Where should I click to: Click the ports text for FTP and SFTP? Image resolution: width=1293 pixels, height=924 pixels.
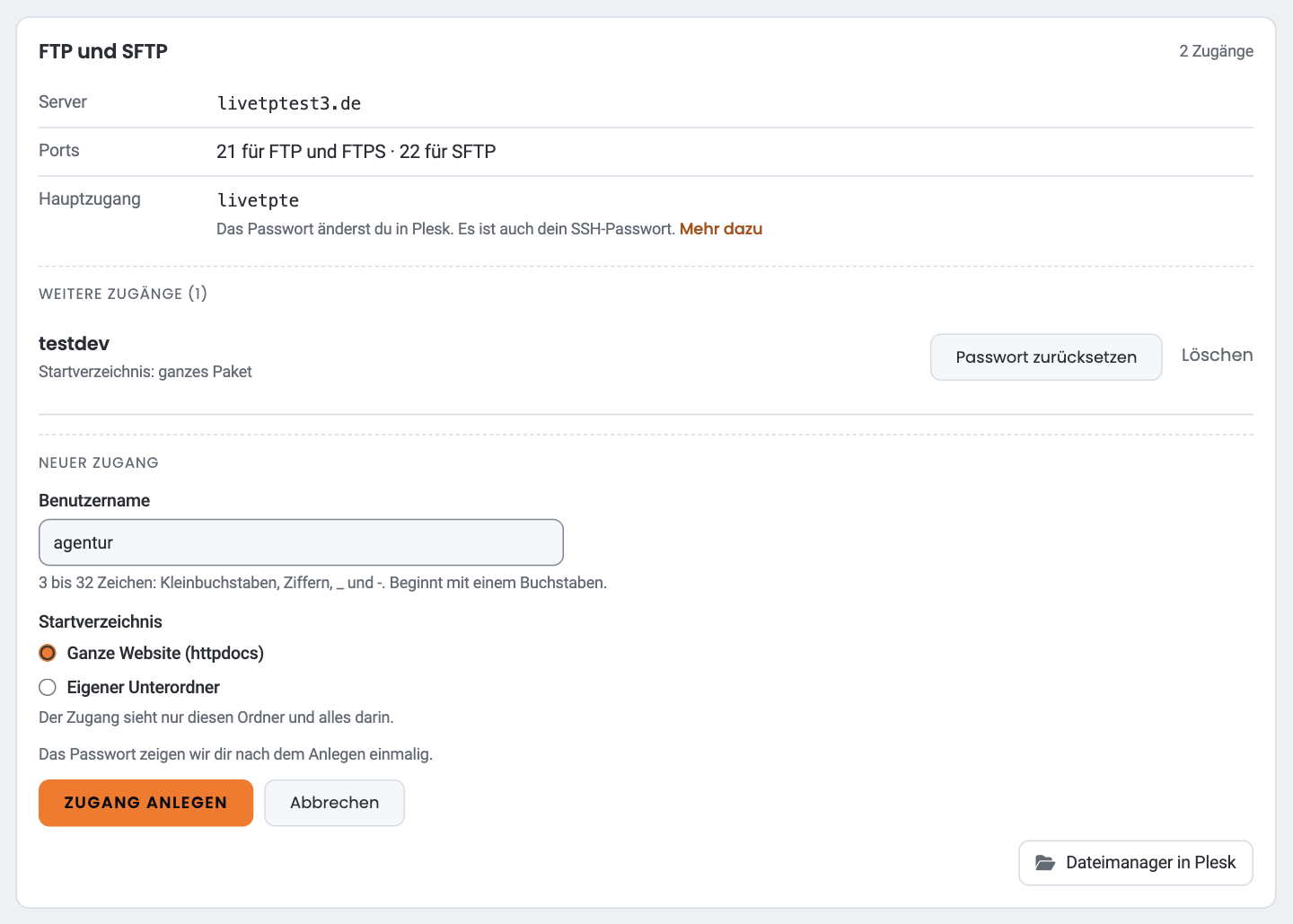[356, 152]
